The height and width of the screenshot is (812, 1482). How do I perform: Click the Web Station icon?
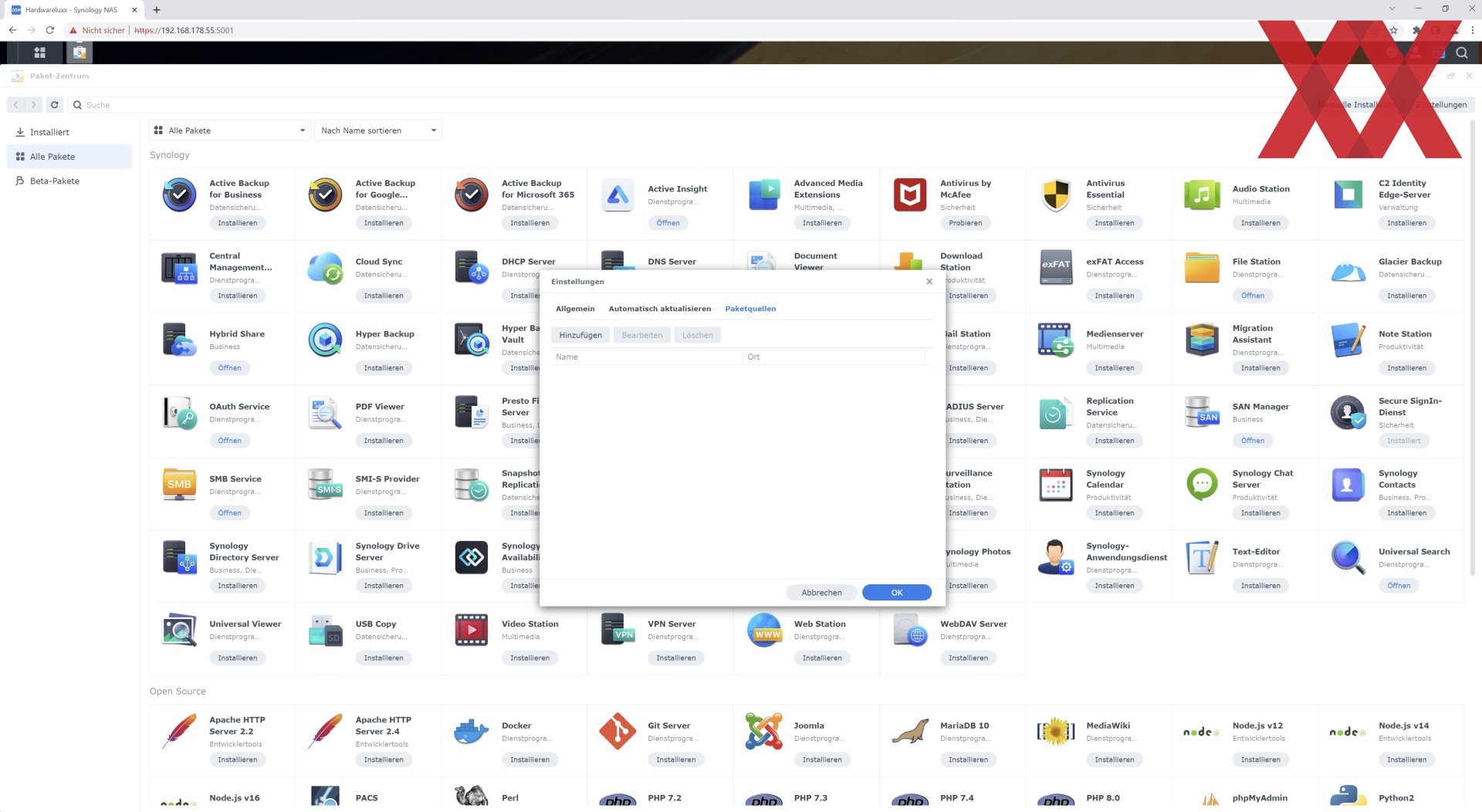[x=763, y=631]
